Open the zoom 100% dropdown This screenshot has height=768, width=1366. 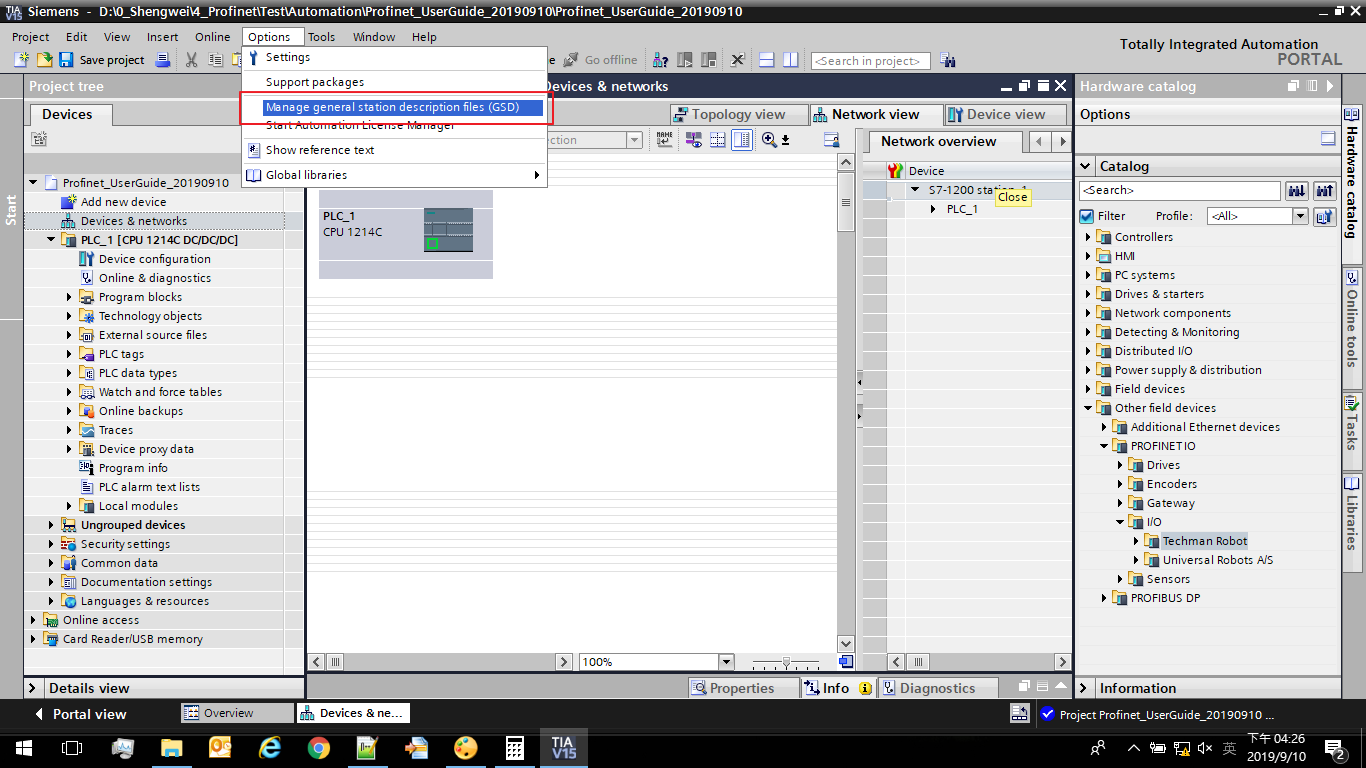coord(726,662)
